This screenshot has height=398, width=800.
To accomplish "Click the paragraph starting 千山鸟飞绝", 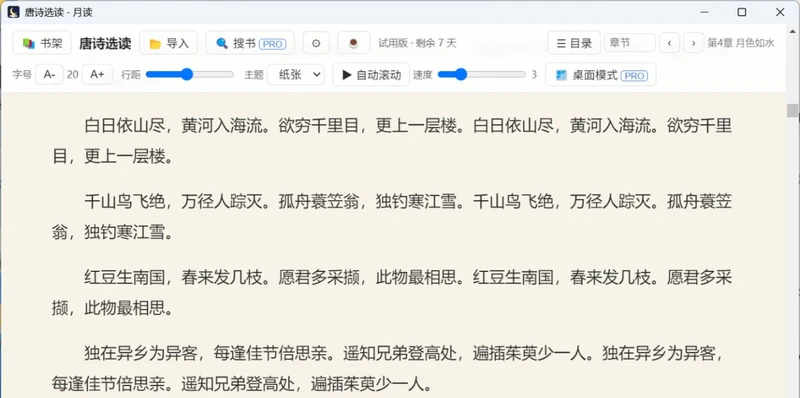I will tap(392, 217).
